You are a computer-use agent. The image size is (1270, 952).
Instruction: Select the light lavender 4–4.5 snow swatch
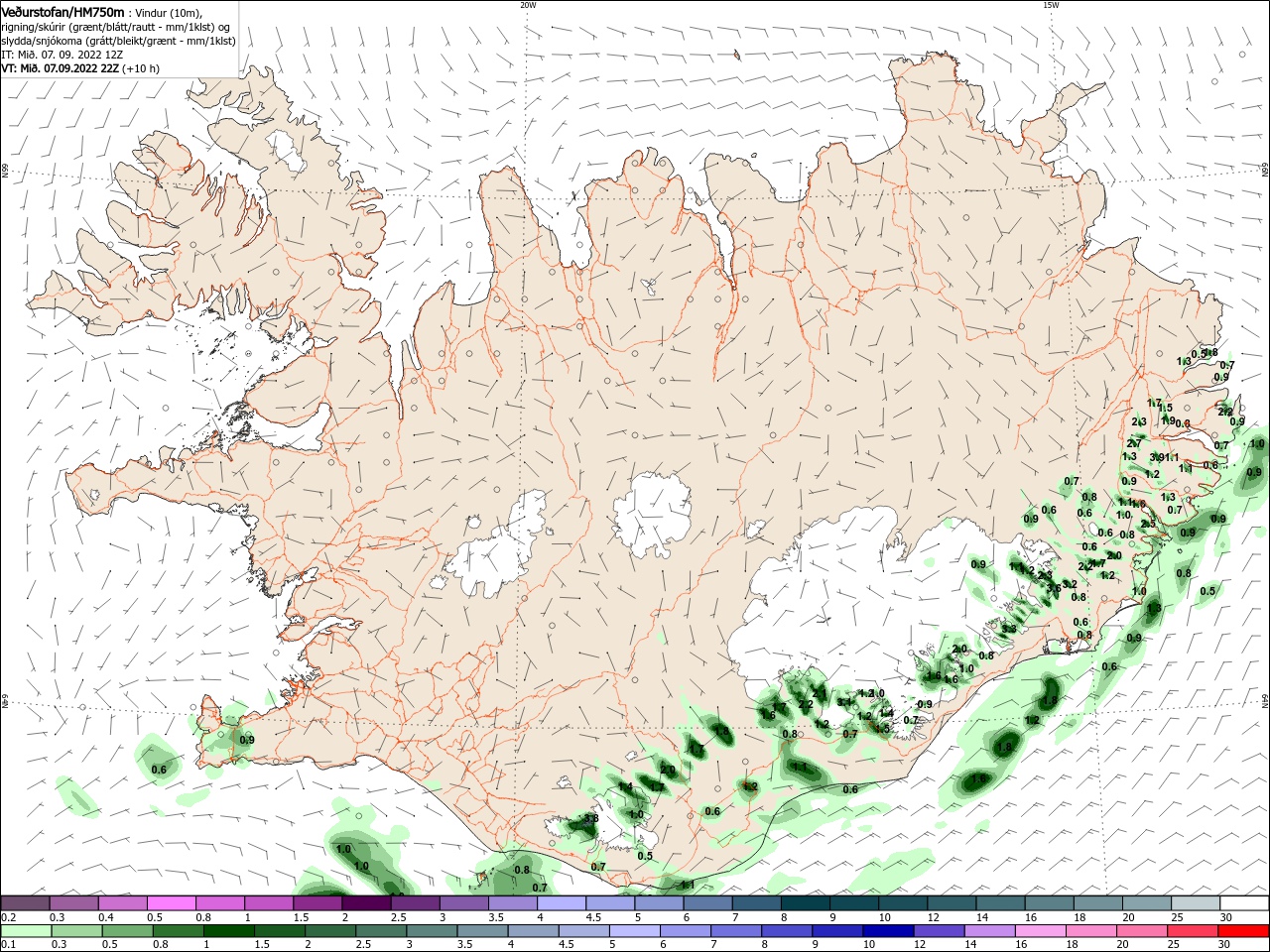pyautogui.click(x=562, y=903)
